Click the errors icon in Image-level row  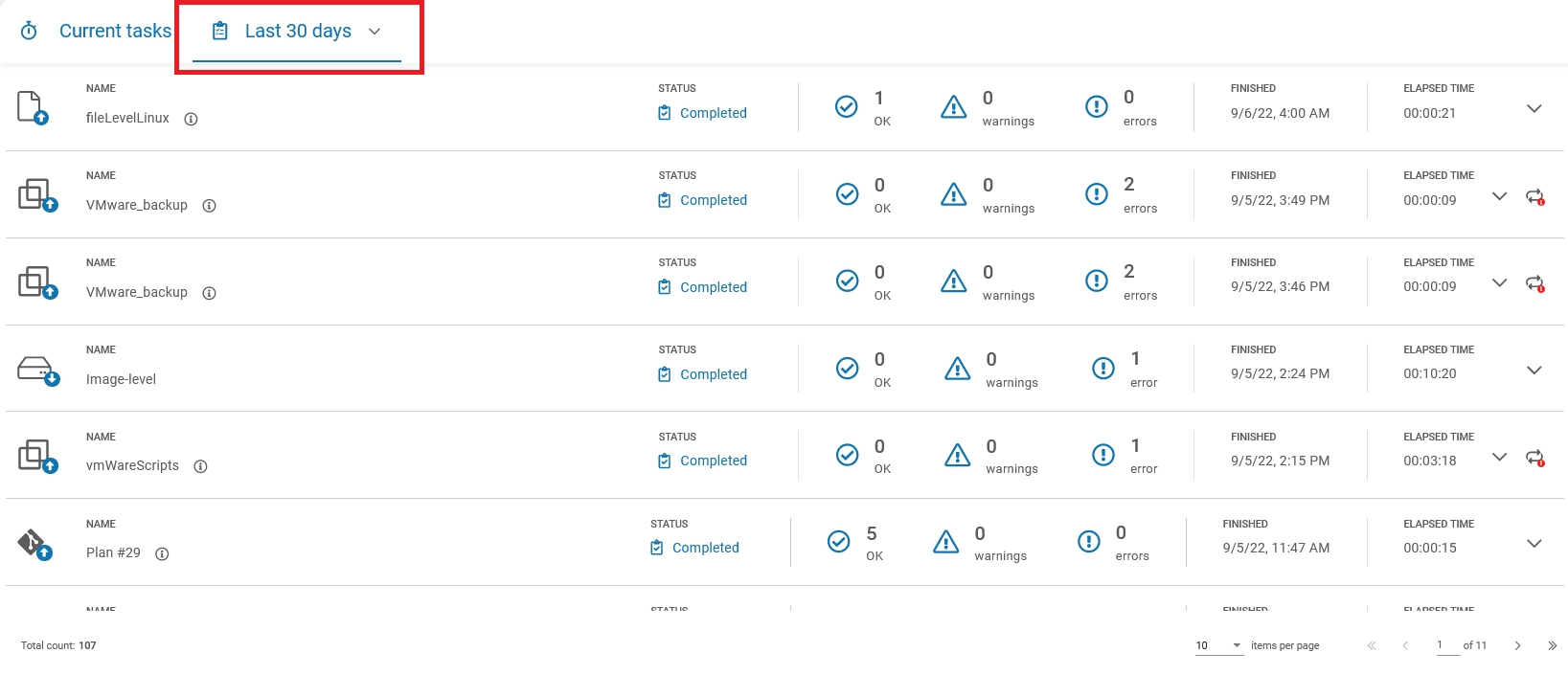pyautogui.click(x=1102, y=369)
